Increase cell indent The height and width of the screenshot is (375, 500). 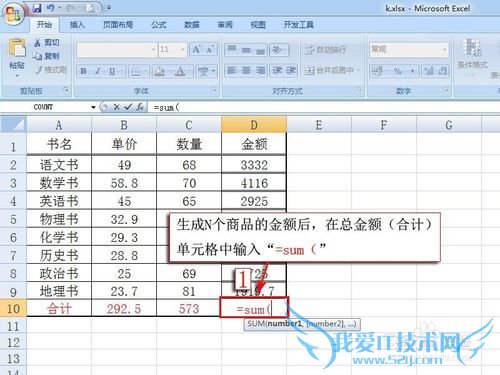point(291,70)
